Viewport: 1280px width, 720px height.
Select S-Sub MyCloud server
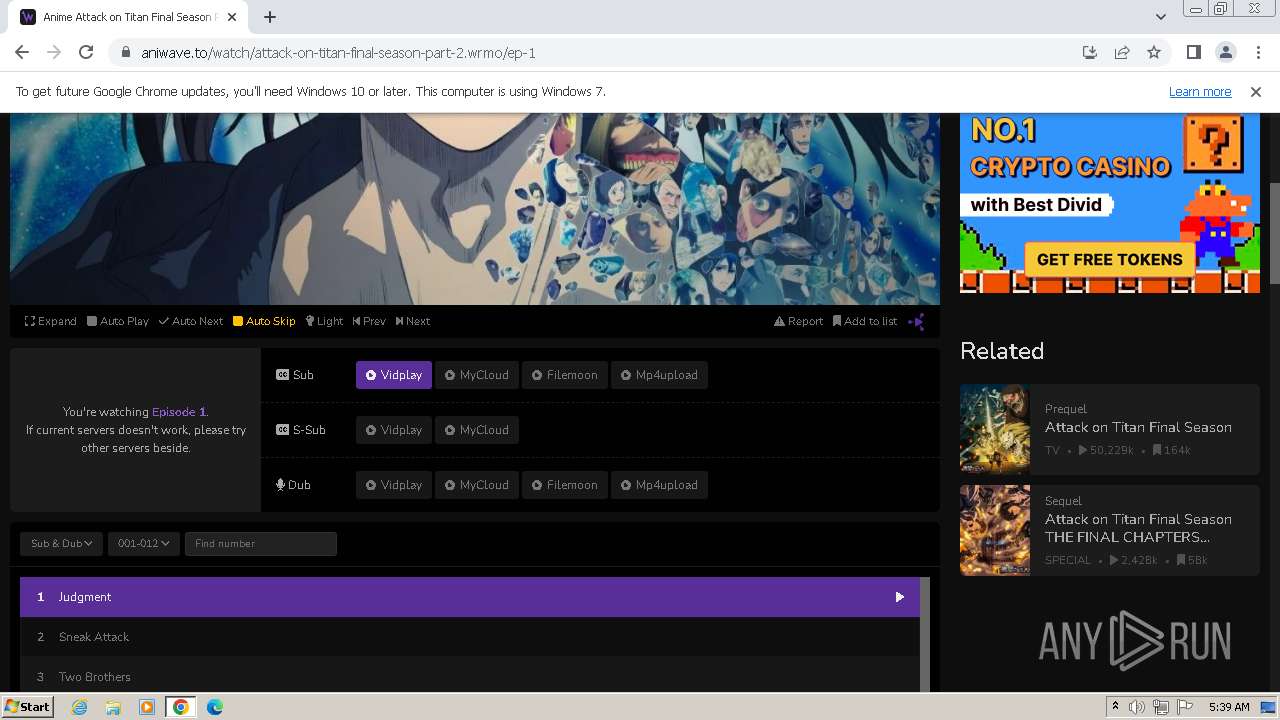point(477,430)
